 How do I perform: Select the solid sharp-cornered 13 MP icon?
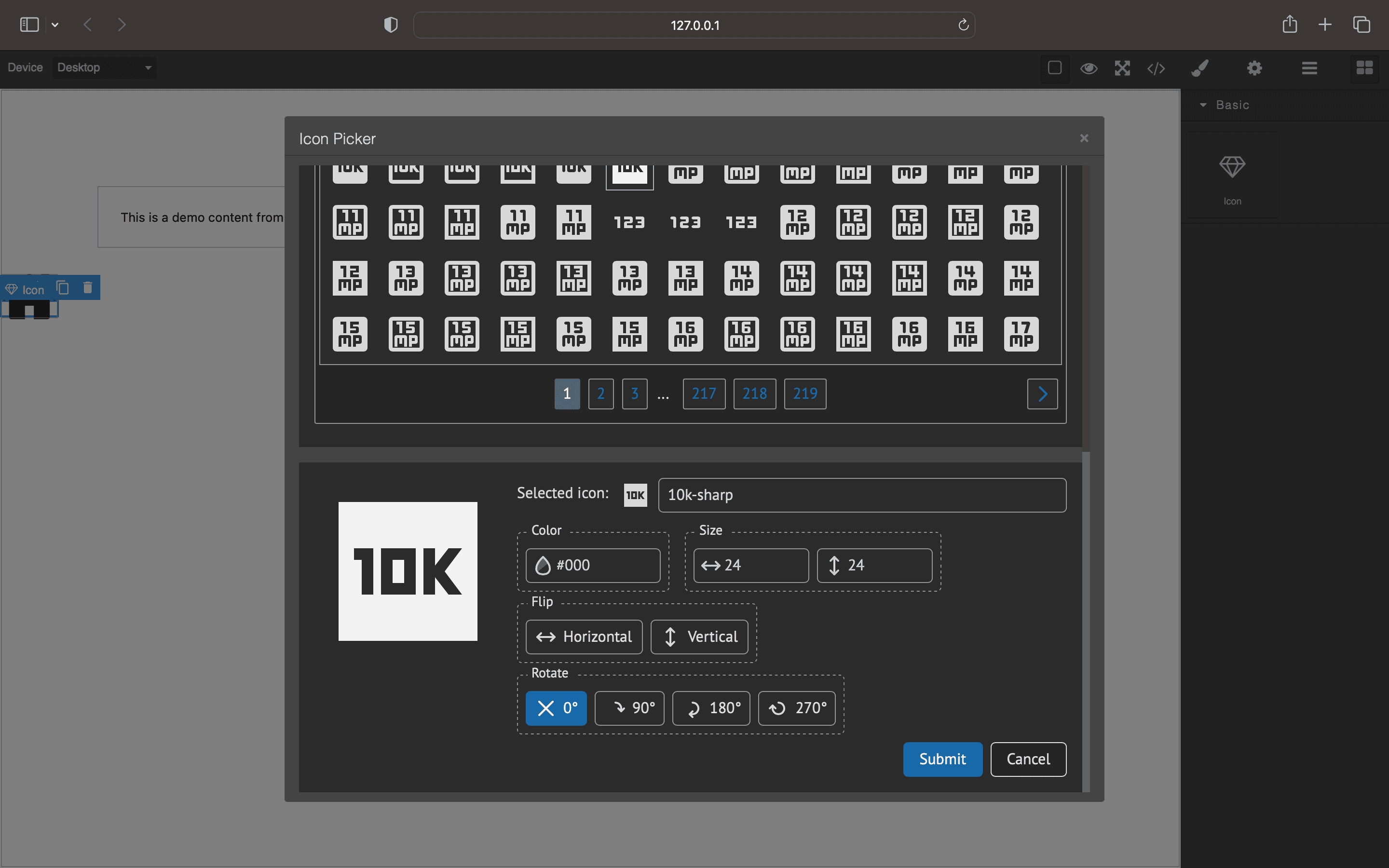(x=685, y=278)
